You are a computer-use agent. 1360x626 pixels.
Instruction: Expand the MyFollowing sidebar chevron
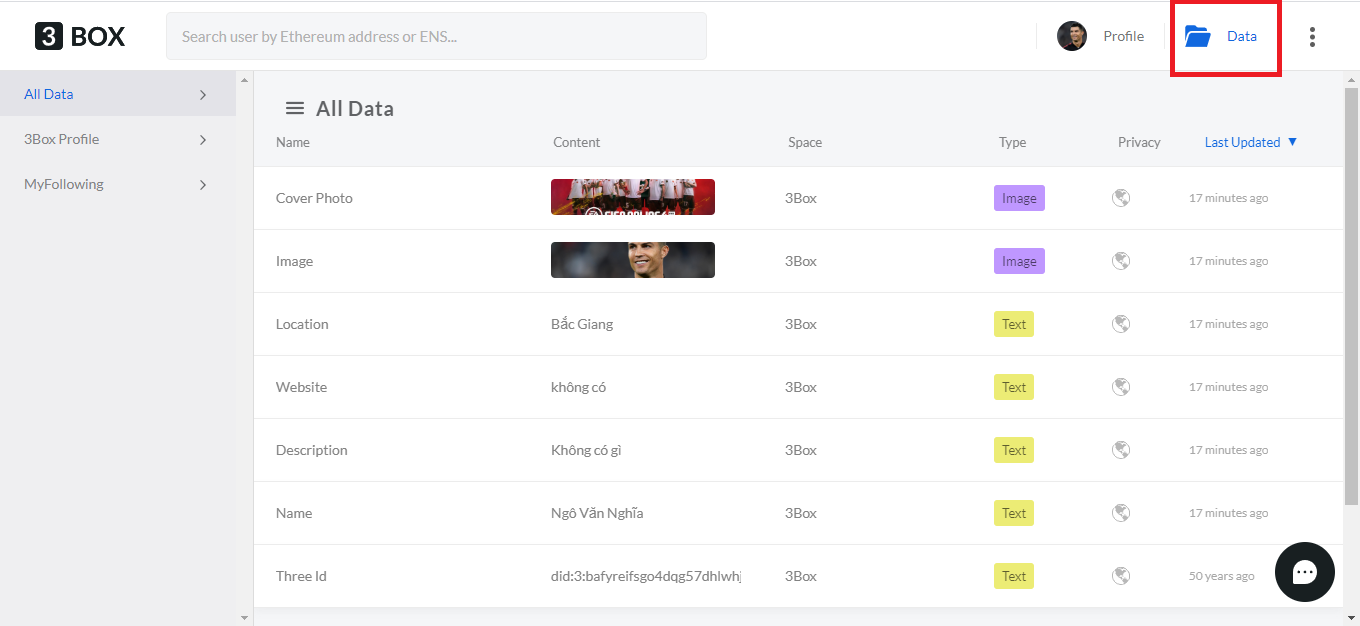click(203, 185)
